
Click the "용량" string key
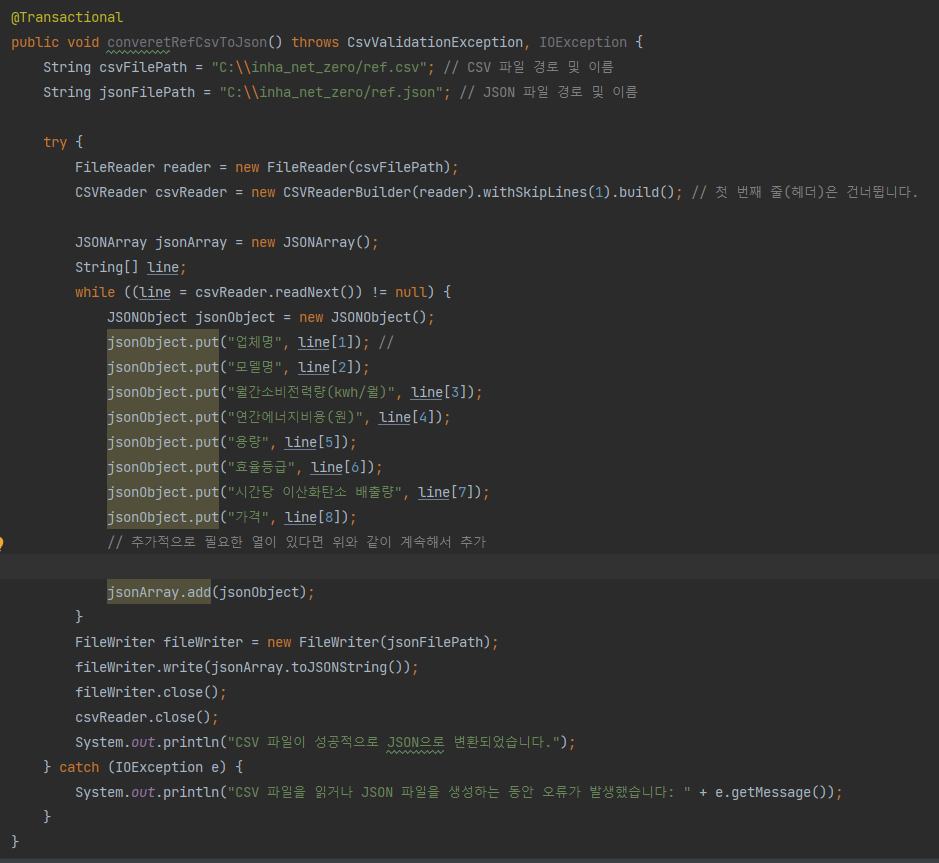click(x=248, y=442)
